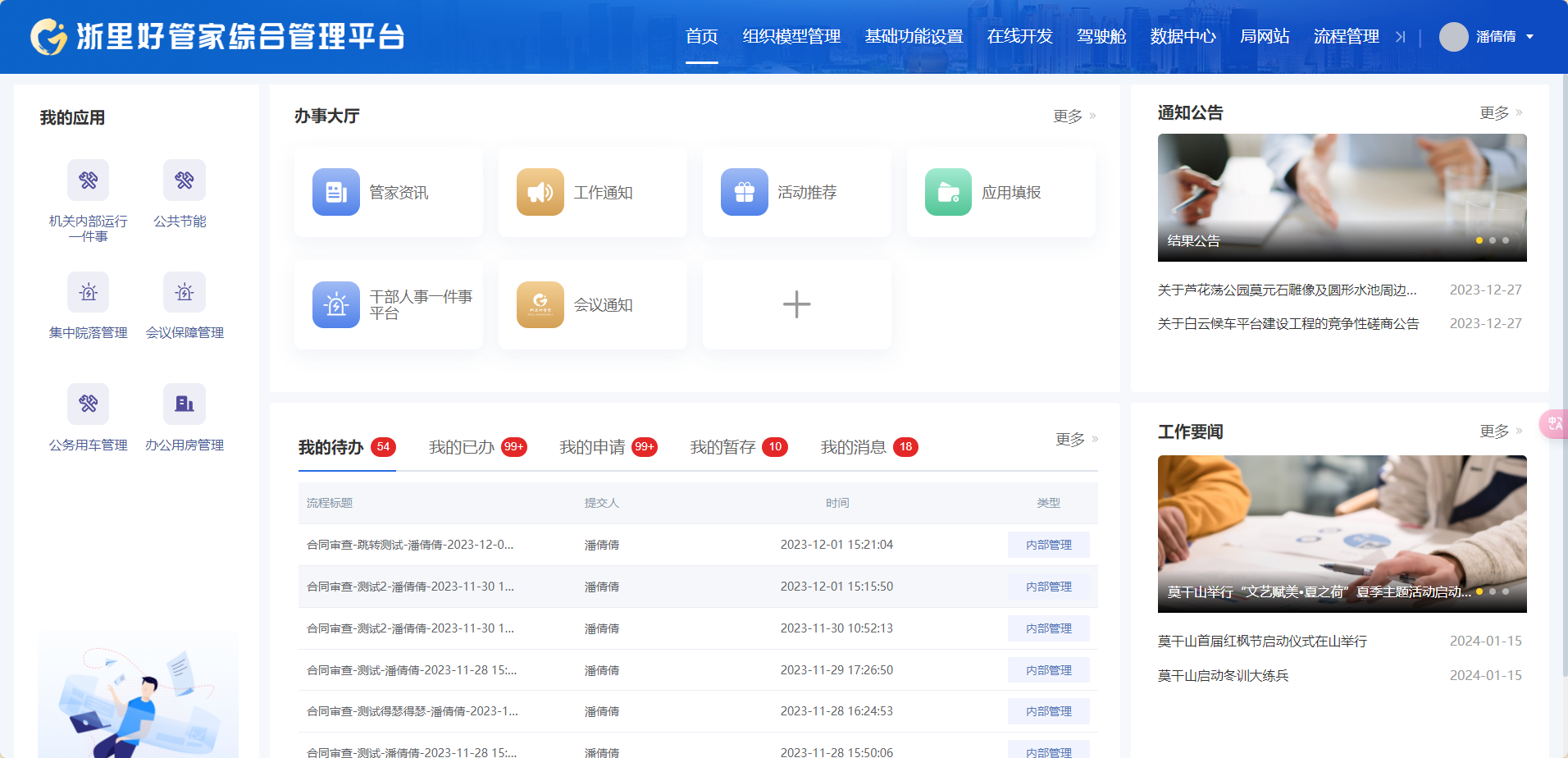This screenshot has width=1568, height=758.
Task: Click 工作要闻 banner image
Action: [1342, 534]
